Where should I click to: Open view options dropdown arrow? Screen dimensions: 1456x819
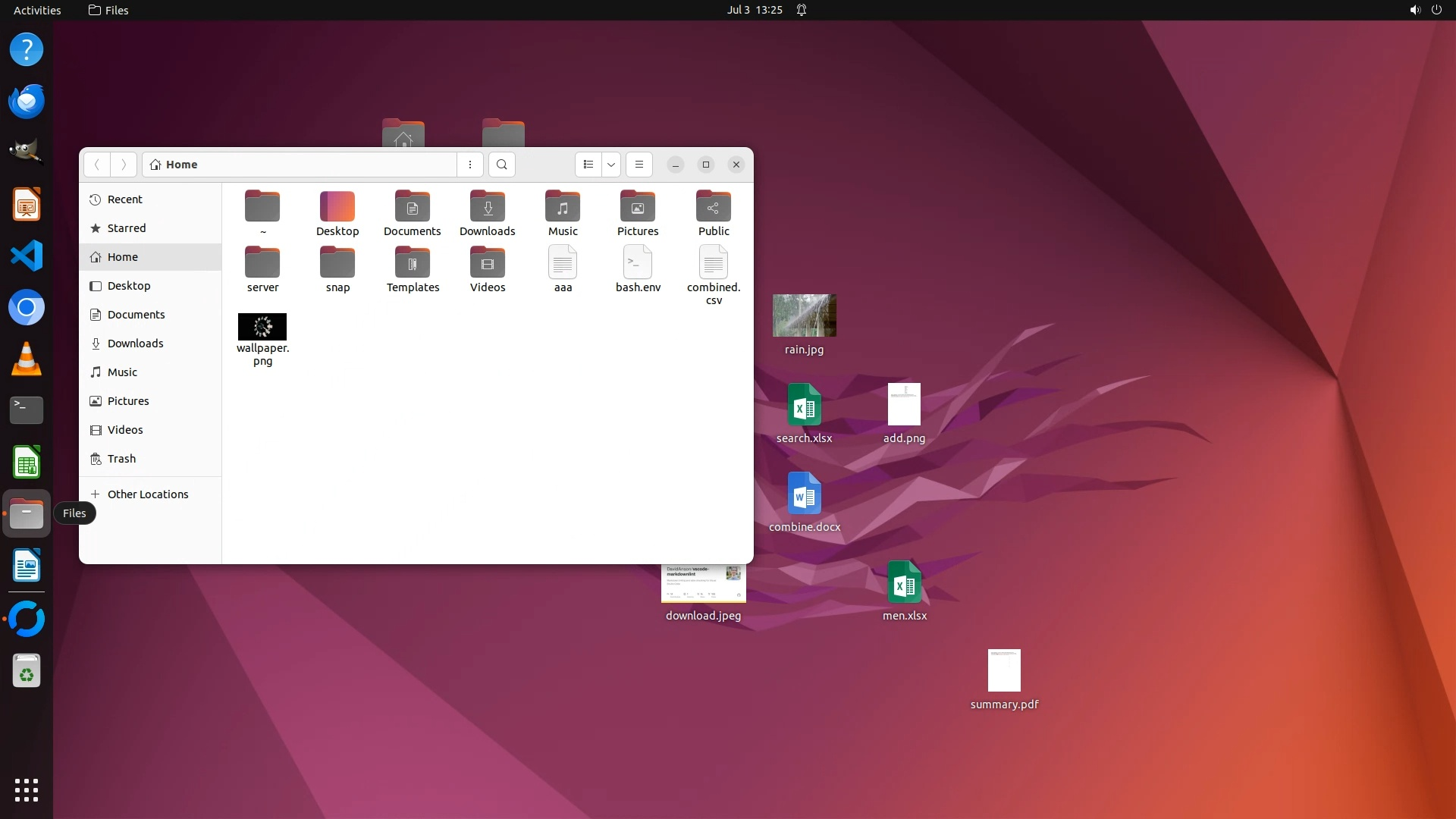(x=611, y=165)
